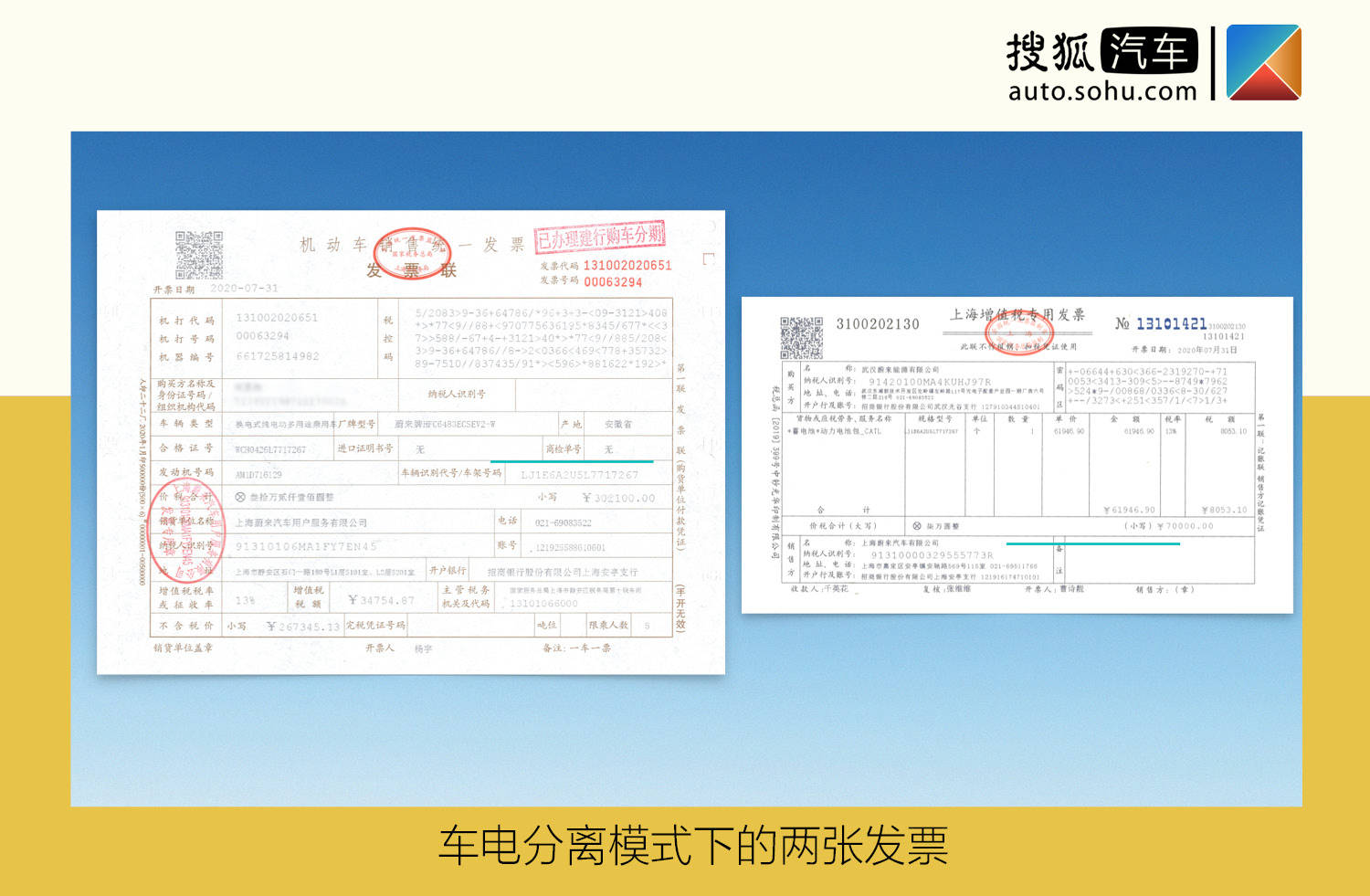Click the teal underline below the VIN number
The height and width of the screenshot is (896, 1370).
pos(572,461)
